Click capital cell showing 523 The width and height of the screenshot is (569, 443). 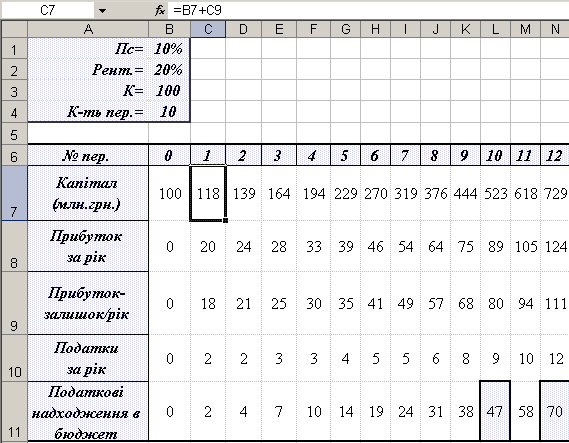pyautogui.click(x=495, y=193)
